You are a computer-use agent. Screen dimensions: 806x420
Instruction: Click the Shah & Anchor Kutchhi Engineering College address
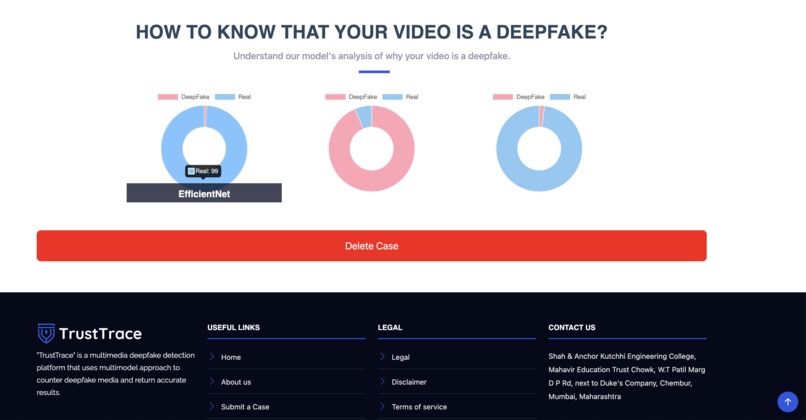627,376
